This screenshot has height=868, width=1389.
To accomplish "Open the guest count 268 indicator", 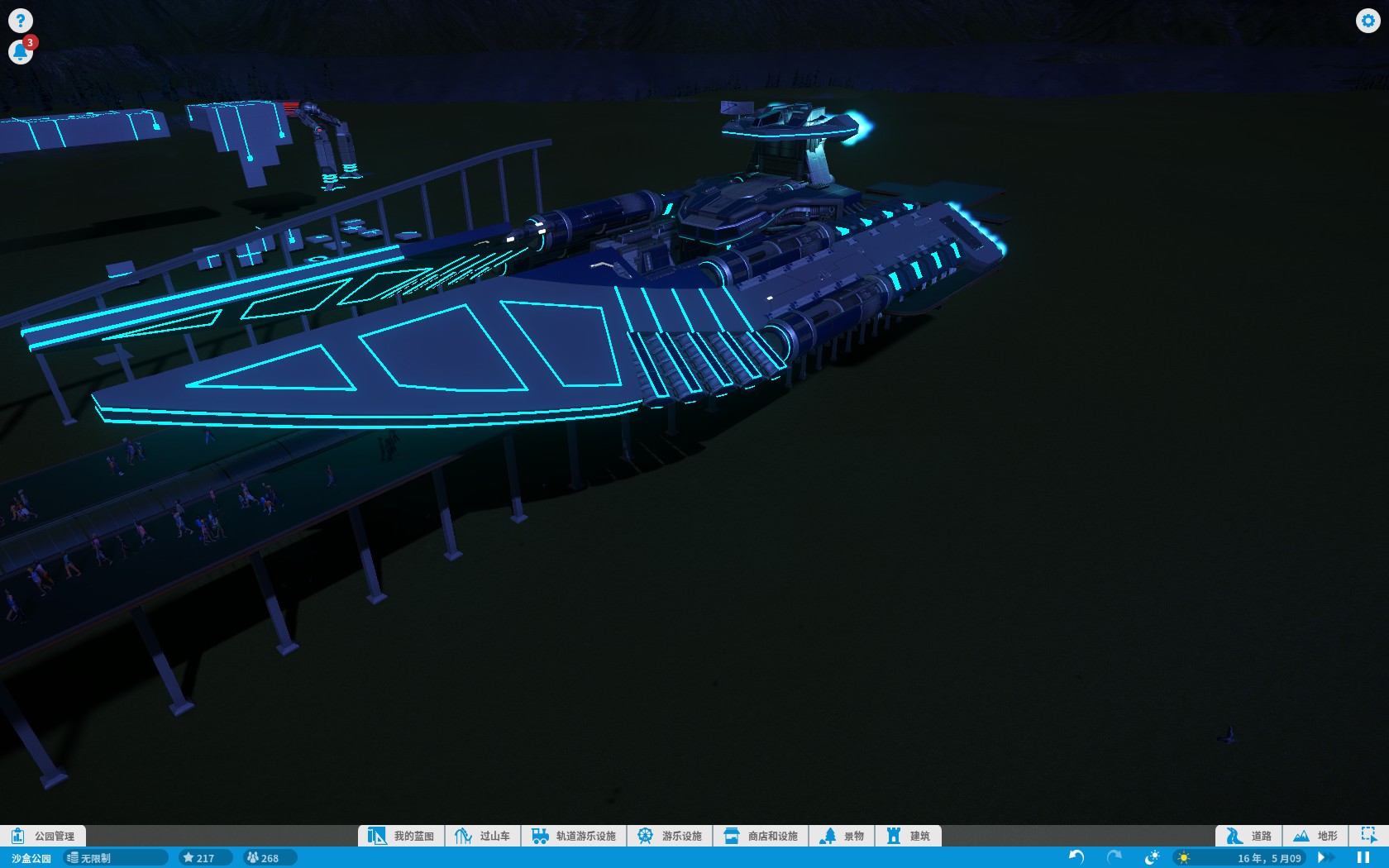I will [270, 858].
